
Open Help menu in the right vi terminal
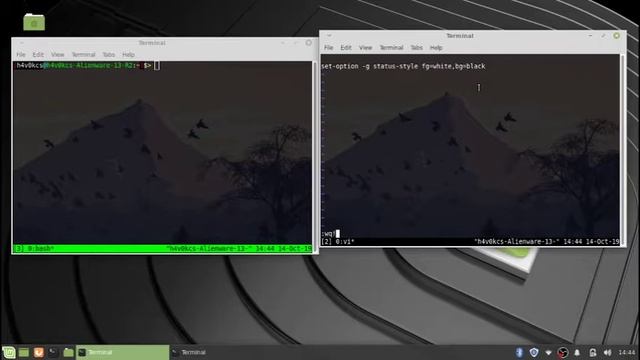coord(436,48)
